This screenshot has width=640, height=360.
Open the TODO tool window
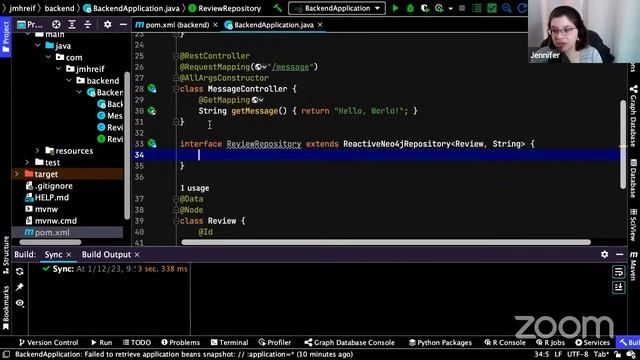tap(137, 342)
